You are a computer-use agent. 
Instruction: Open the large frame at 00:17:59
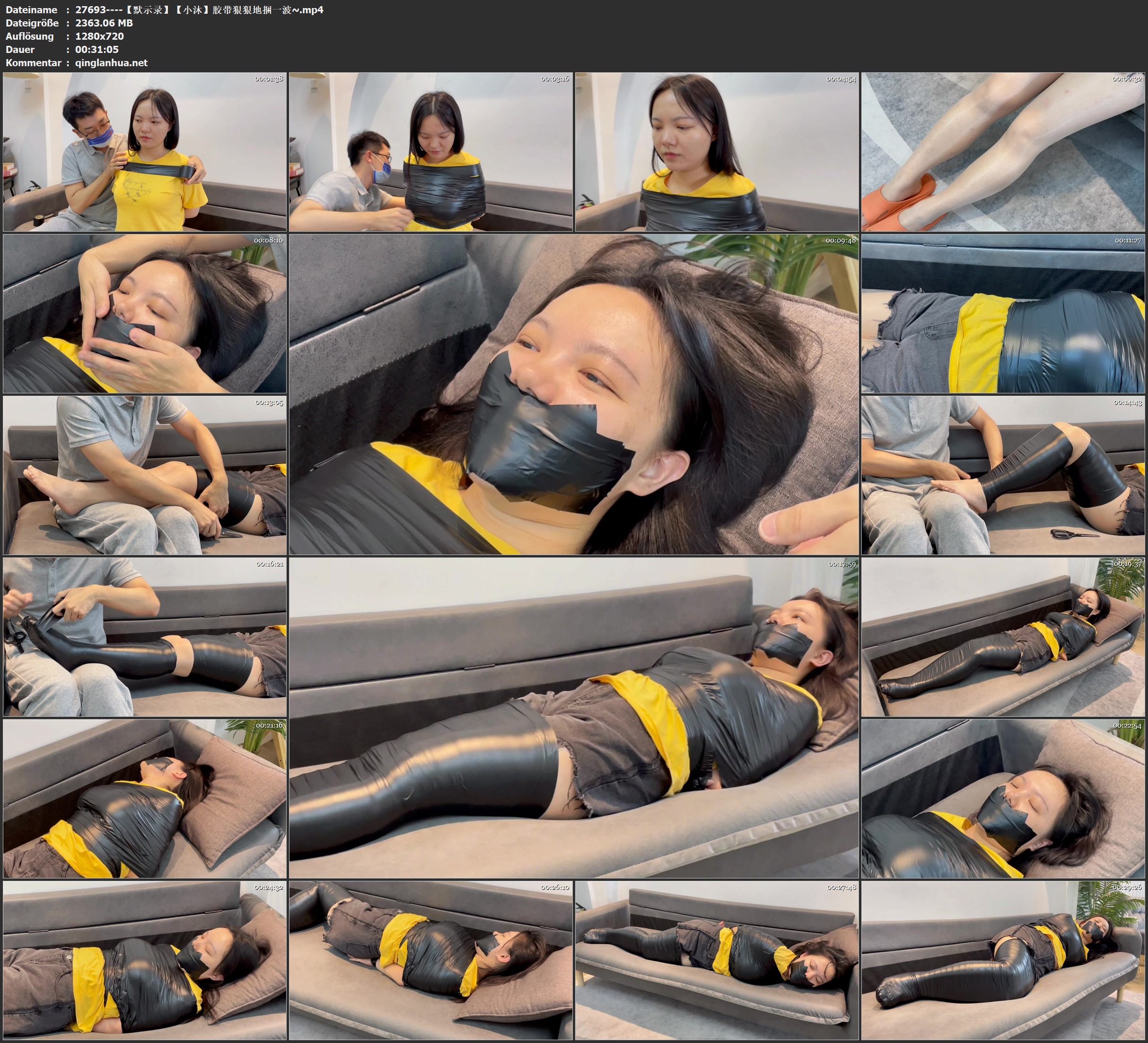pos(573,717)
